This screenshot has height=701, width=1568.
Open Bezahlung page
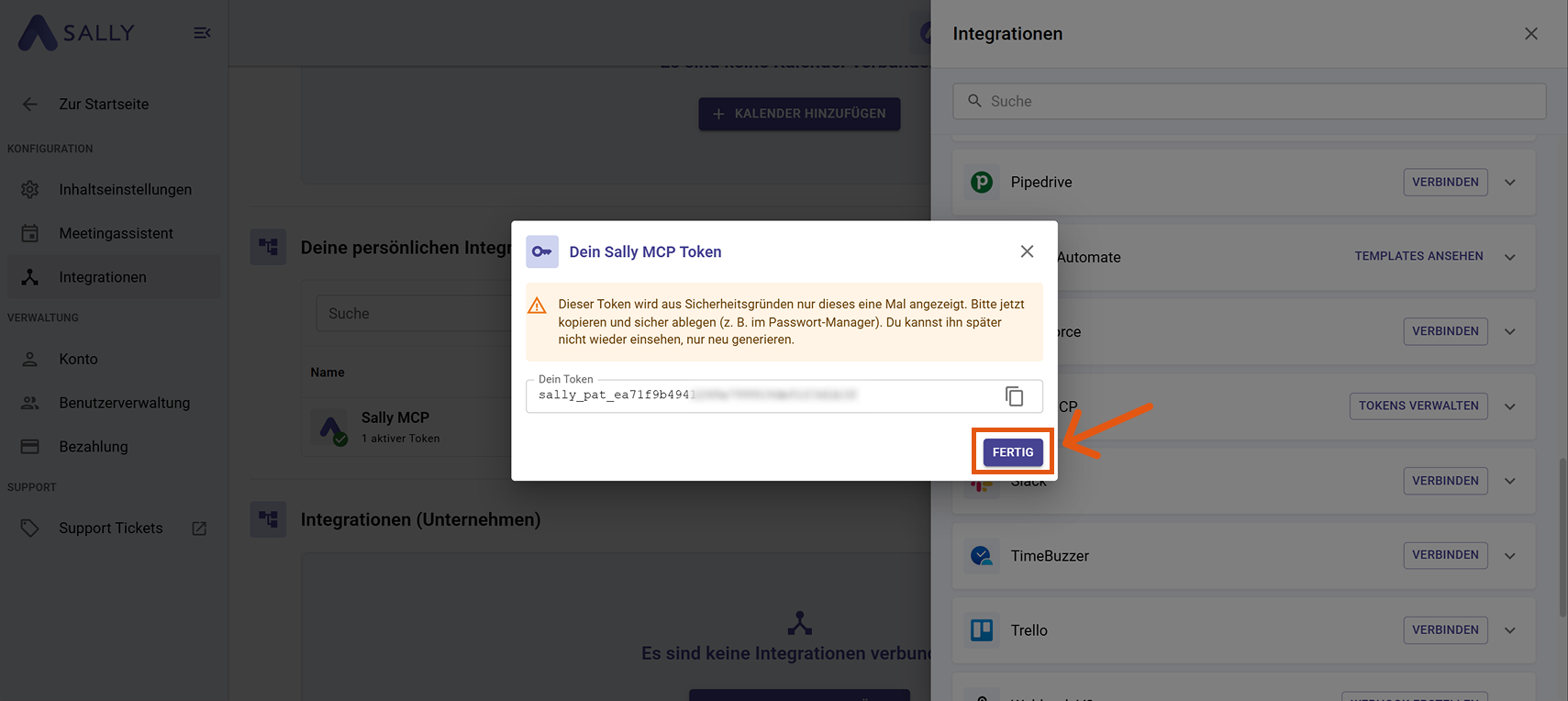click(x=93, y=447)
